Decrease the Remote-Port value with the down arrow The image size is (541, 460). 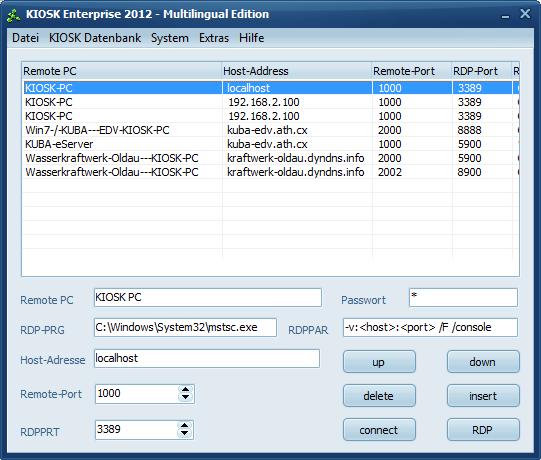186,397
